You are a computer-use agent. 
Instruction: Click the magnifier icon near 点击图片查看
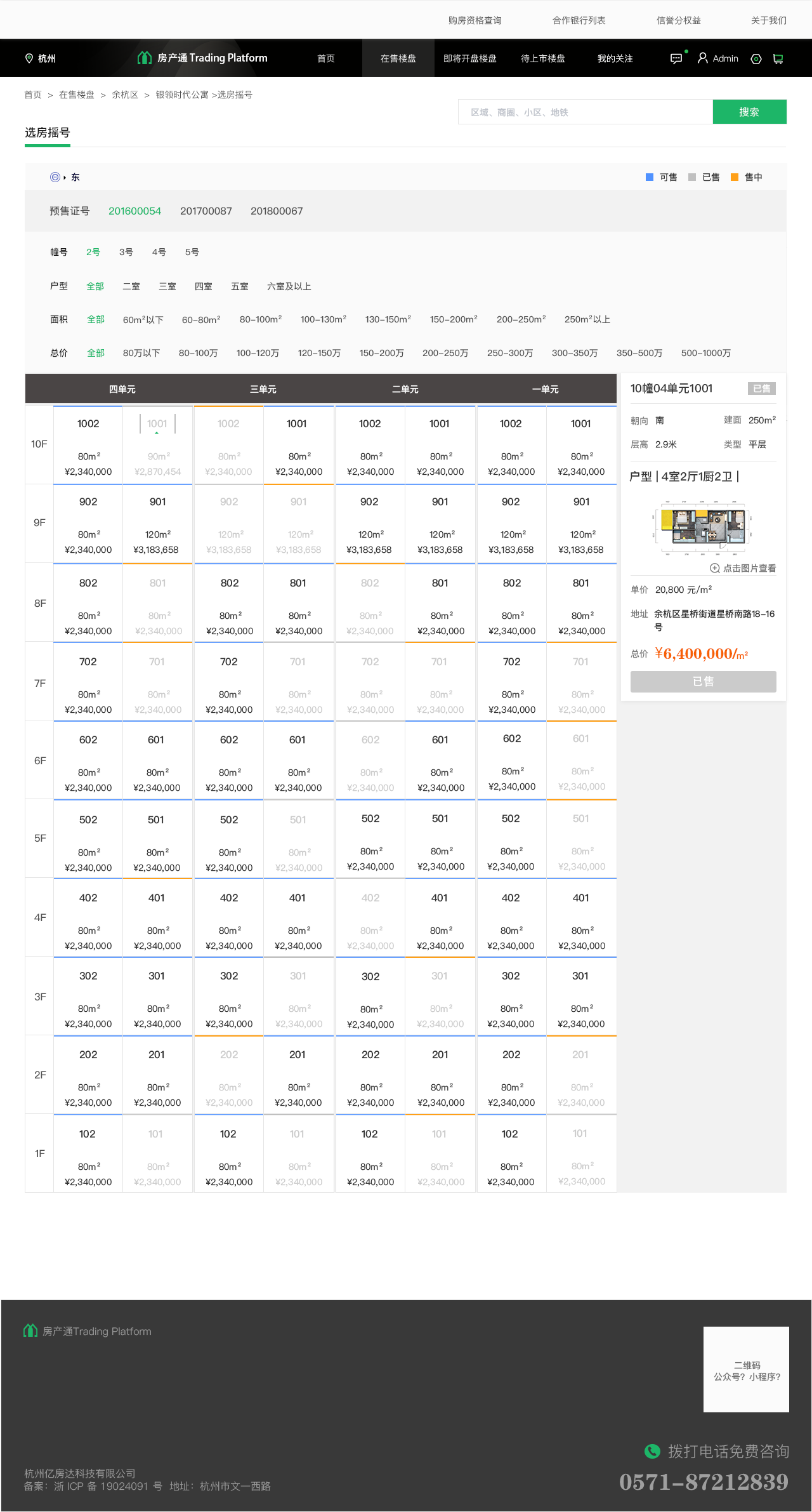(715, 568)
